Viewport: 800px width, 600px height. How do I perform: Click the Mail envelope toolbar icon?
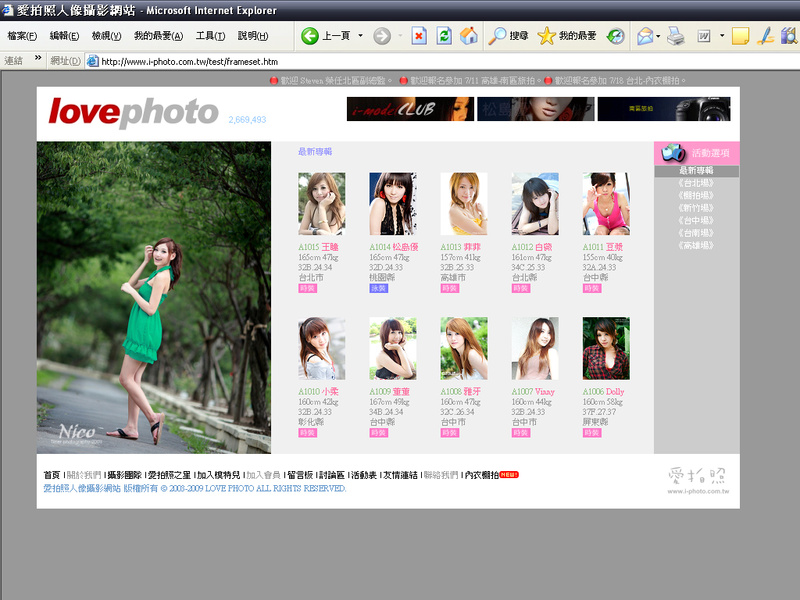(x=645, y=36)
